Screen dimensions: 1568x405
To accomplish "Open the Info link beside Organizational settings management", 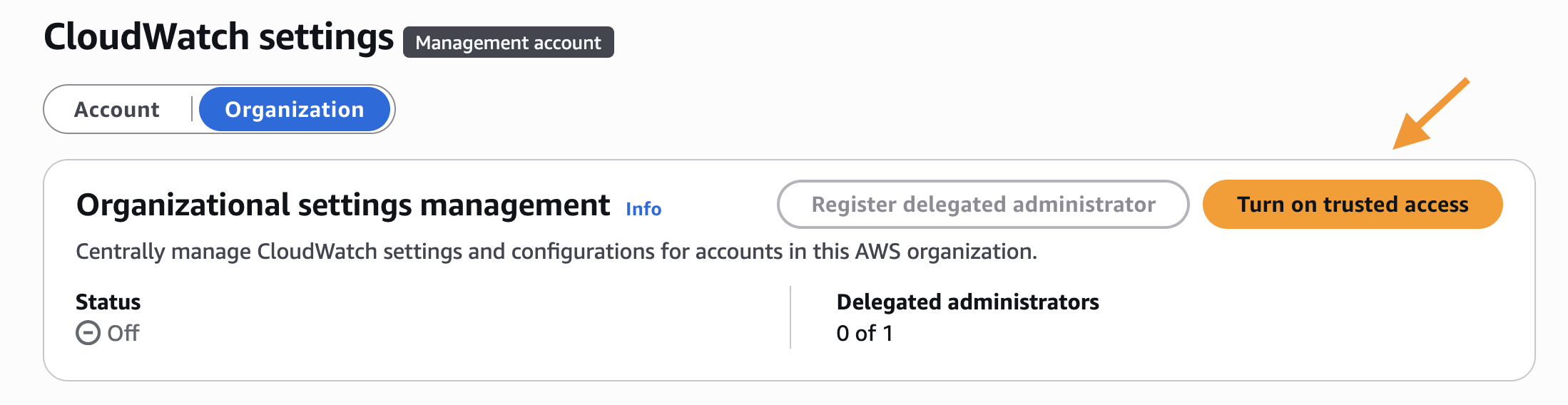I will pyautogui.click(x=643, y=209).
